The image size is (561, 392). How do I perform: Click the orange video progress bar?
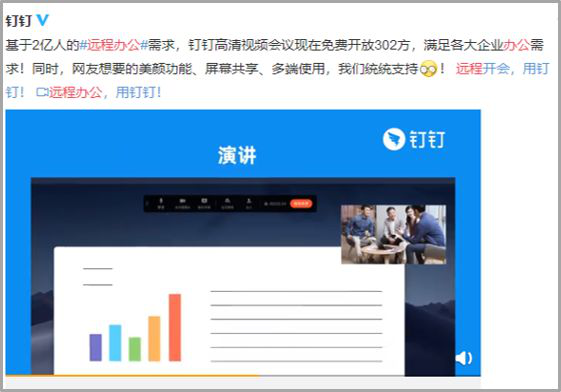[x=133, y=376]
